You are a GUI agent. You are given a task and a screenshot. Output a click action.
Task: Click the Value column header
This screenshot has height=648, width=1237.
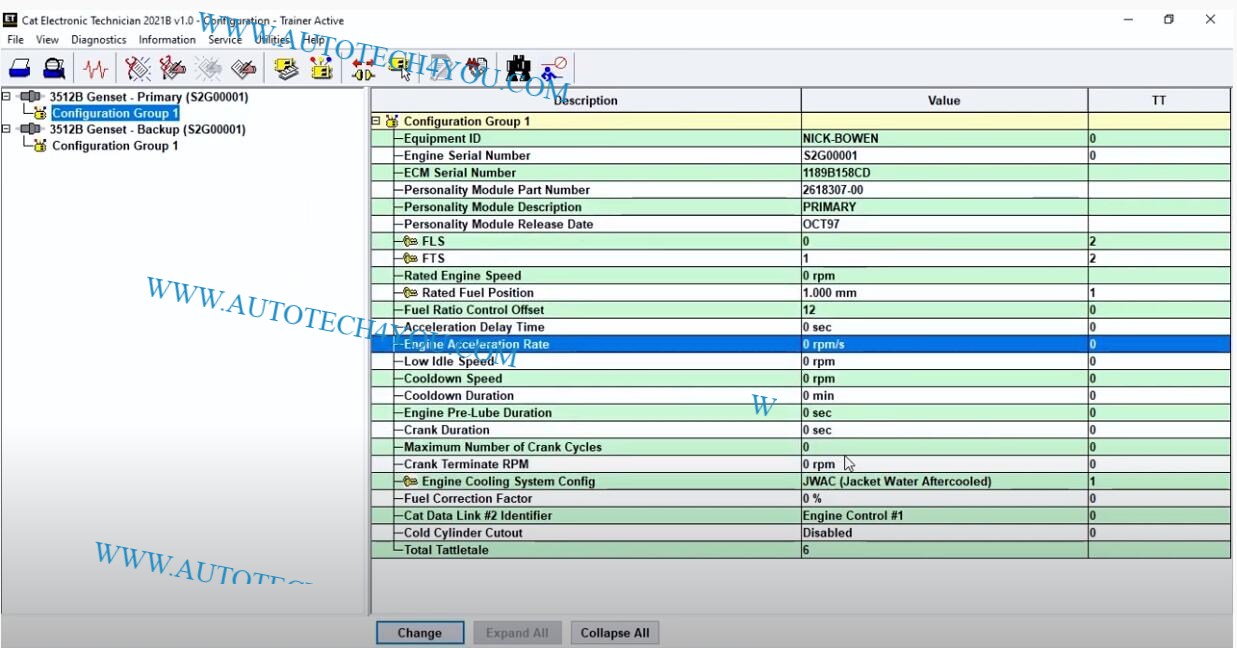(x=943, y=100)
